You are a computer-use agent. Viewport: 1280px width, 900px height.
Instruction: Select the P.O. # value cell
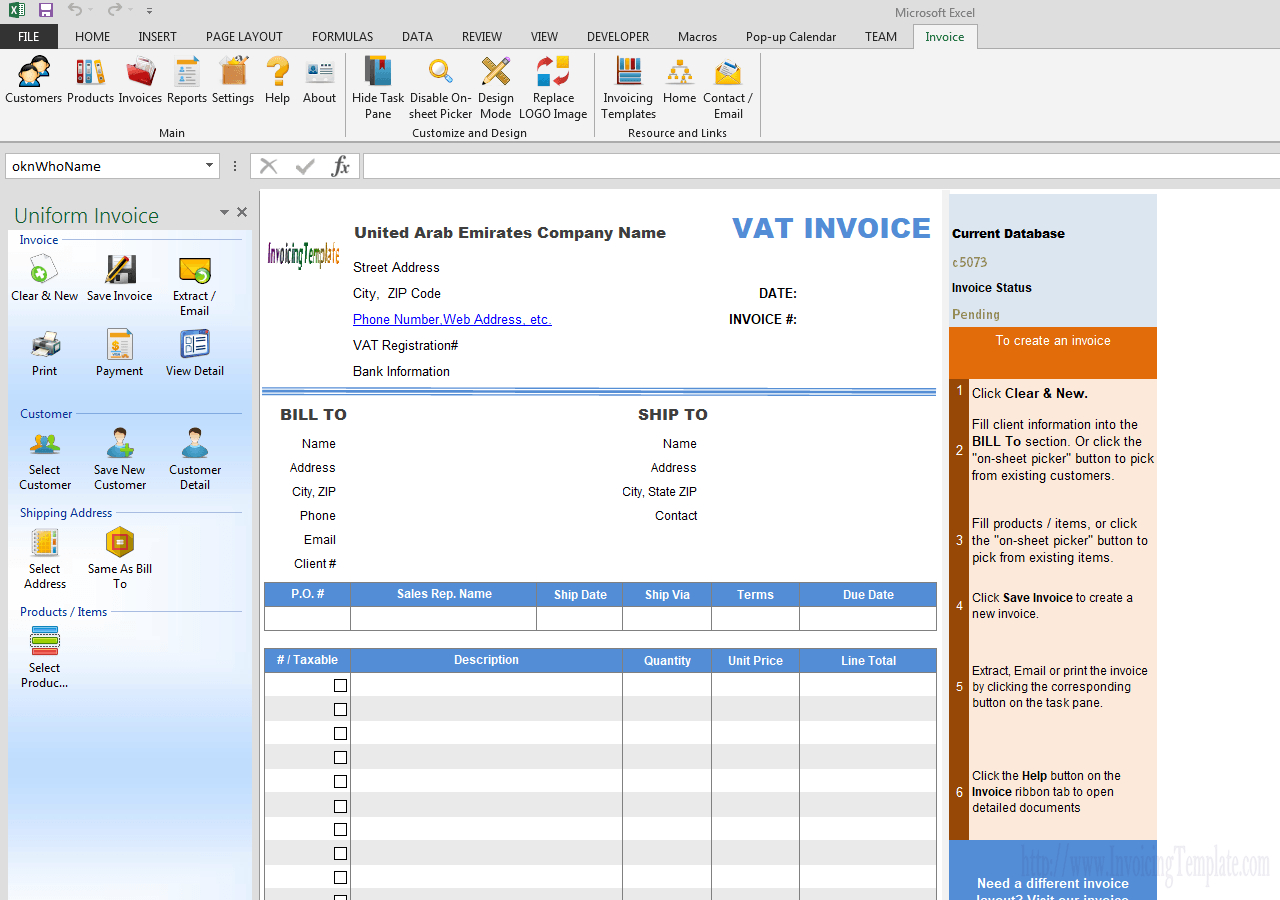point(307,619)
